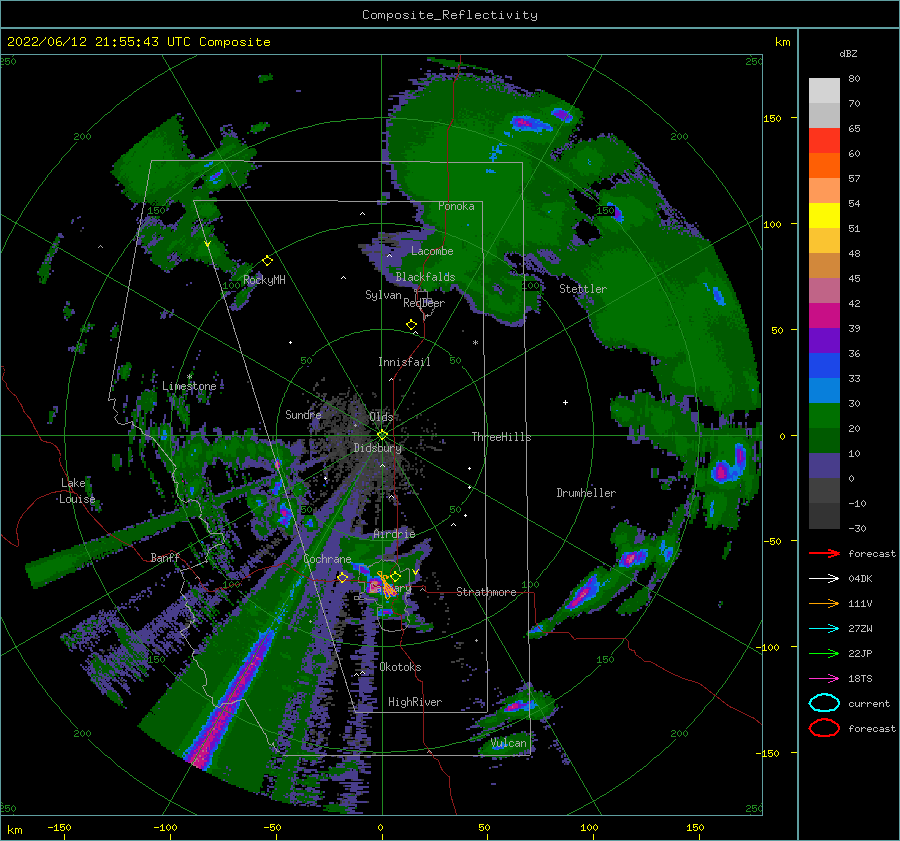The image size is (900, 841).
Task: Click the Vulcan label
Action: pos(509,743)
